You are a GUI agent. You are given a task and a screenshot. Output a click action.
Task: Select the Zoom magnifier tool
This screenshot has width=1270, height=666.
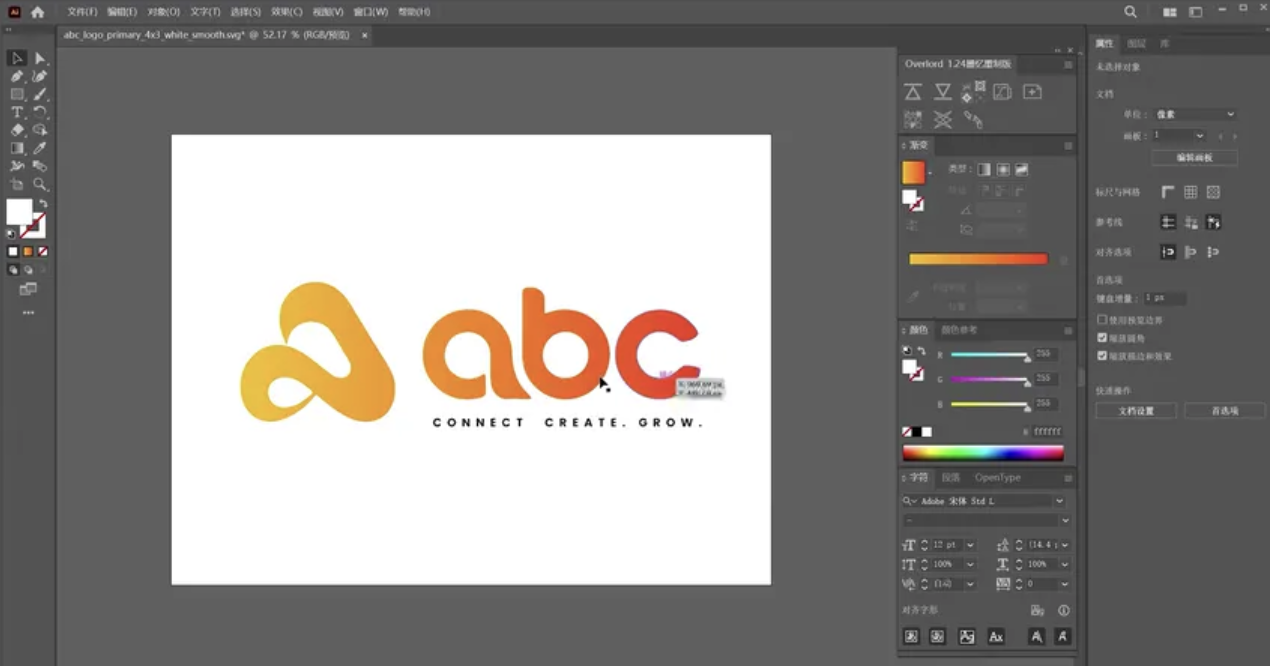(x=40, y=184)
